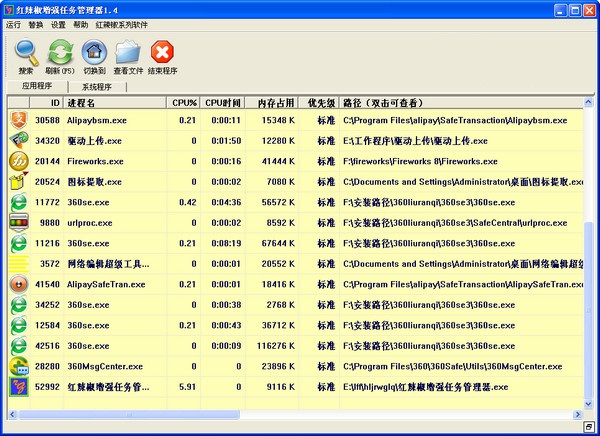Viewport: 600px width, 436px height.
Task: Click the 切换到 home toolbar icon
Action: pyautogui.click(x=94, y=52)
